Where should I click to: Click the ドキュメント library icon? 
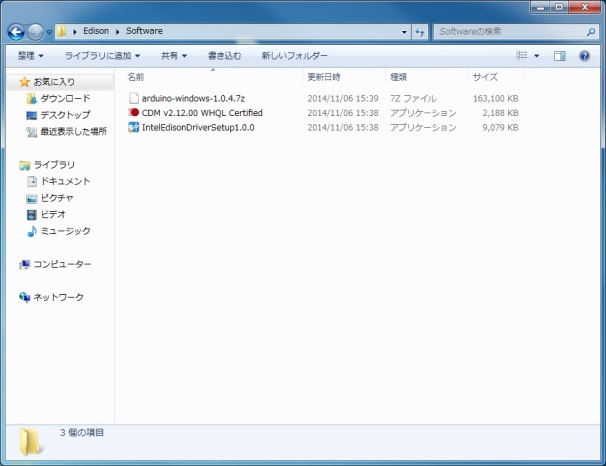coord(32,181)
